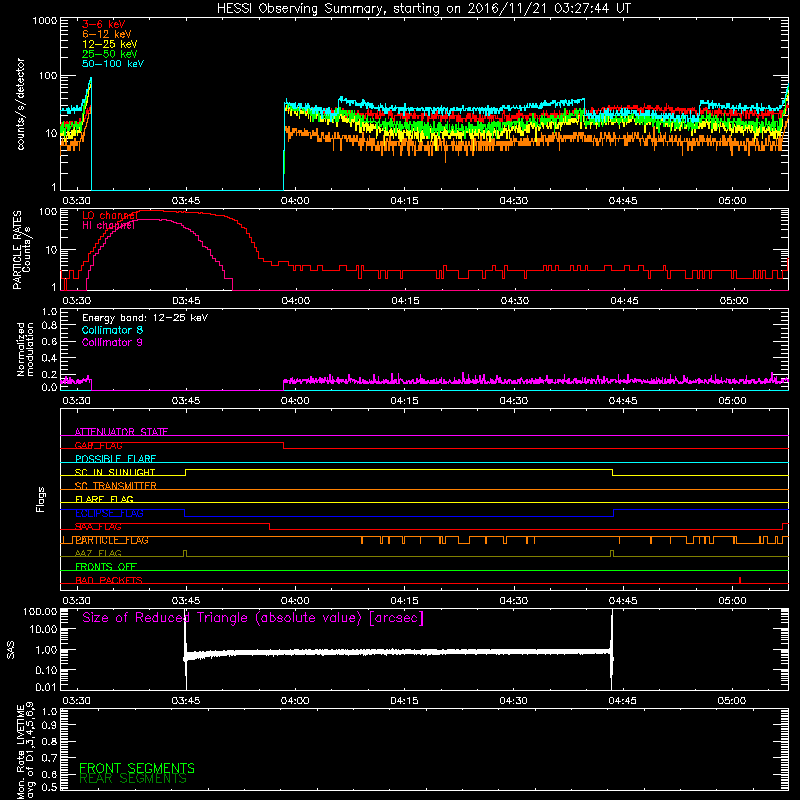Viewport: 800px width, 800px height.
Task: Click the PARTICLE_FLAG label
Action: click(x=112, y=540)
